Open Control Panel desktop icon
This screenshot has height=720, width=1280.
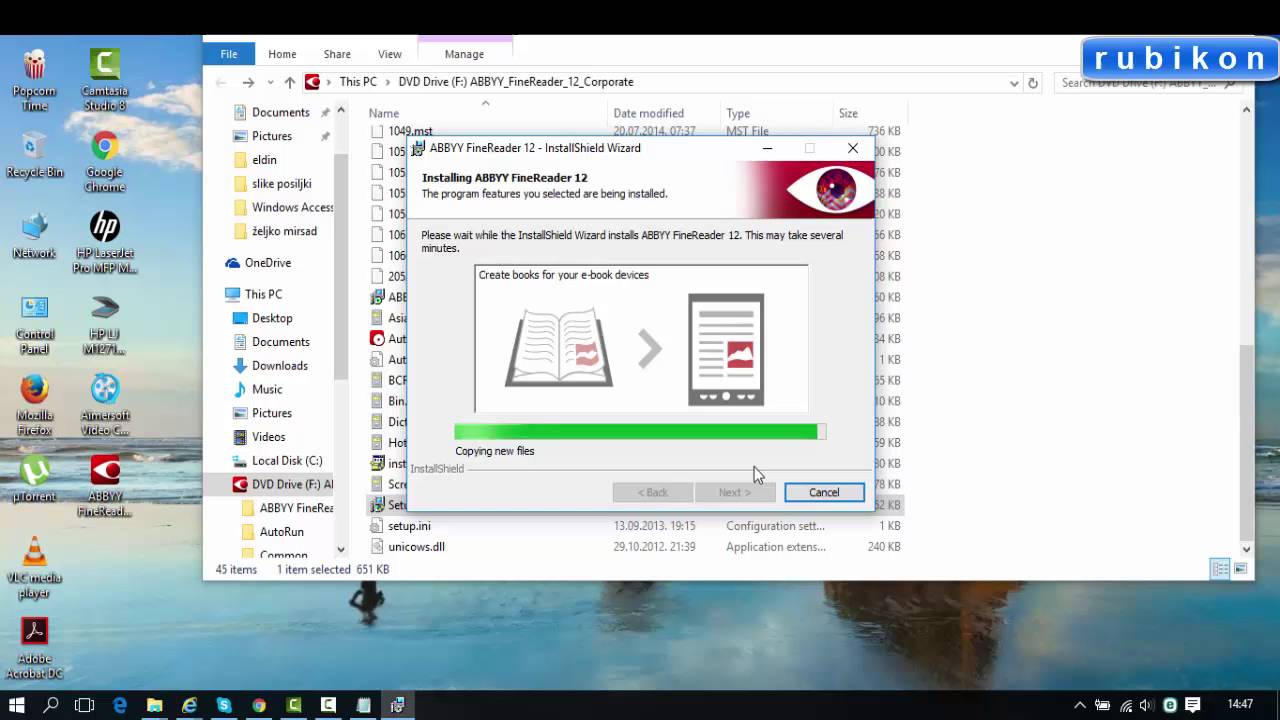click(x=35, y=325)
